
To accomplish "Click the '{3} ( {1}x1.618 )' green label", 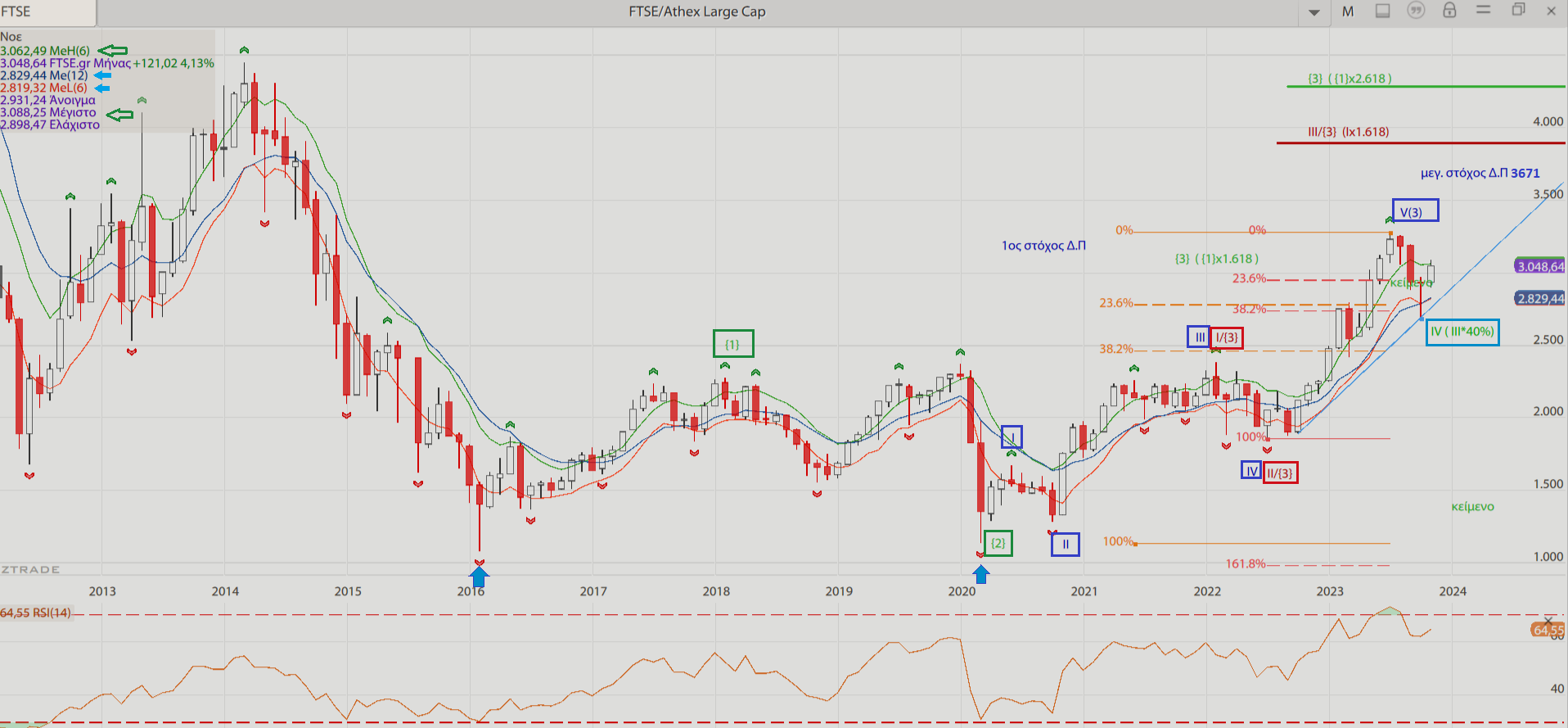I will 1217,259.
